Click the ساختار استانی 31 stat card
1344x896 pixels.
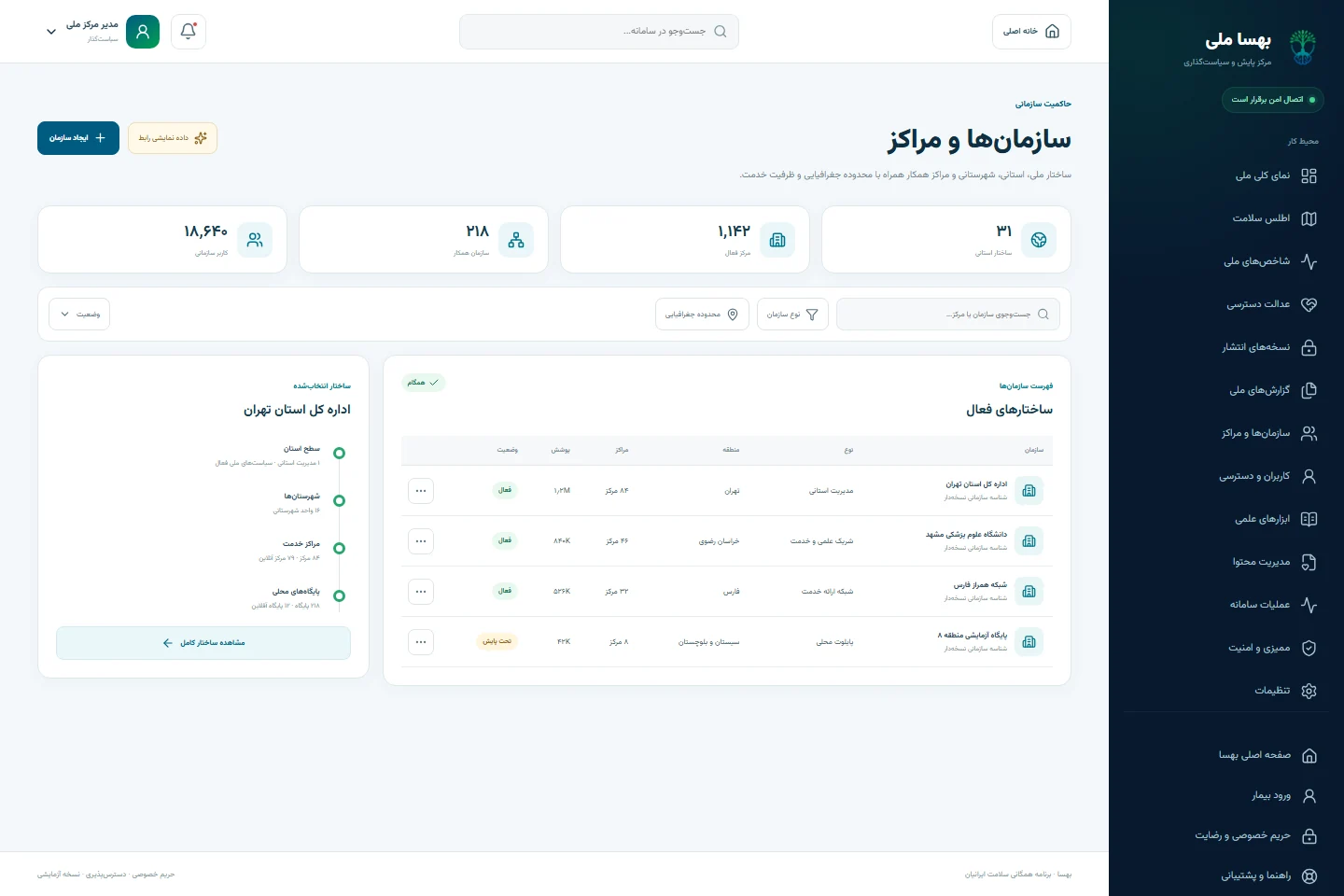(x=946, y=240)
